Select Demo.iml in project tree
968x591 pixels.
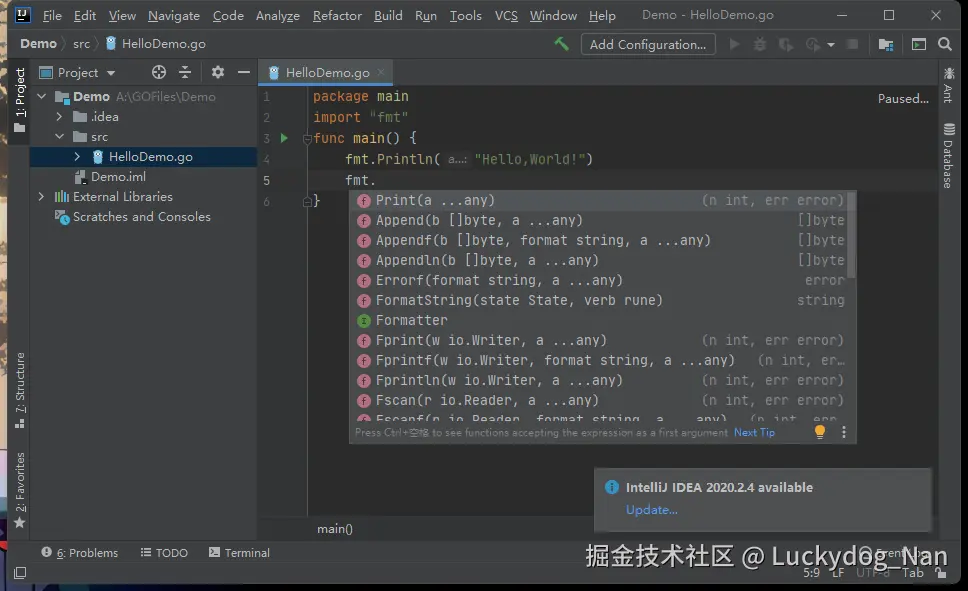click(118, 177)
